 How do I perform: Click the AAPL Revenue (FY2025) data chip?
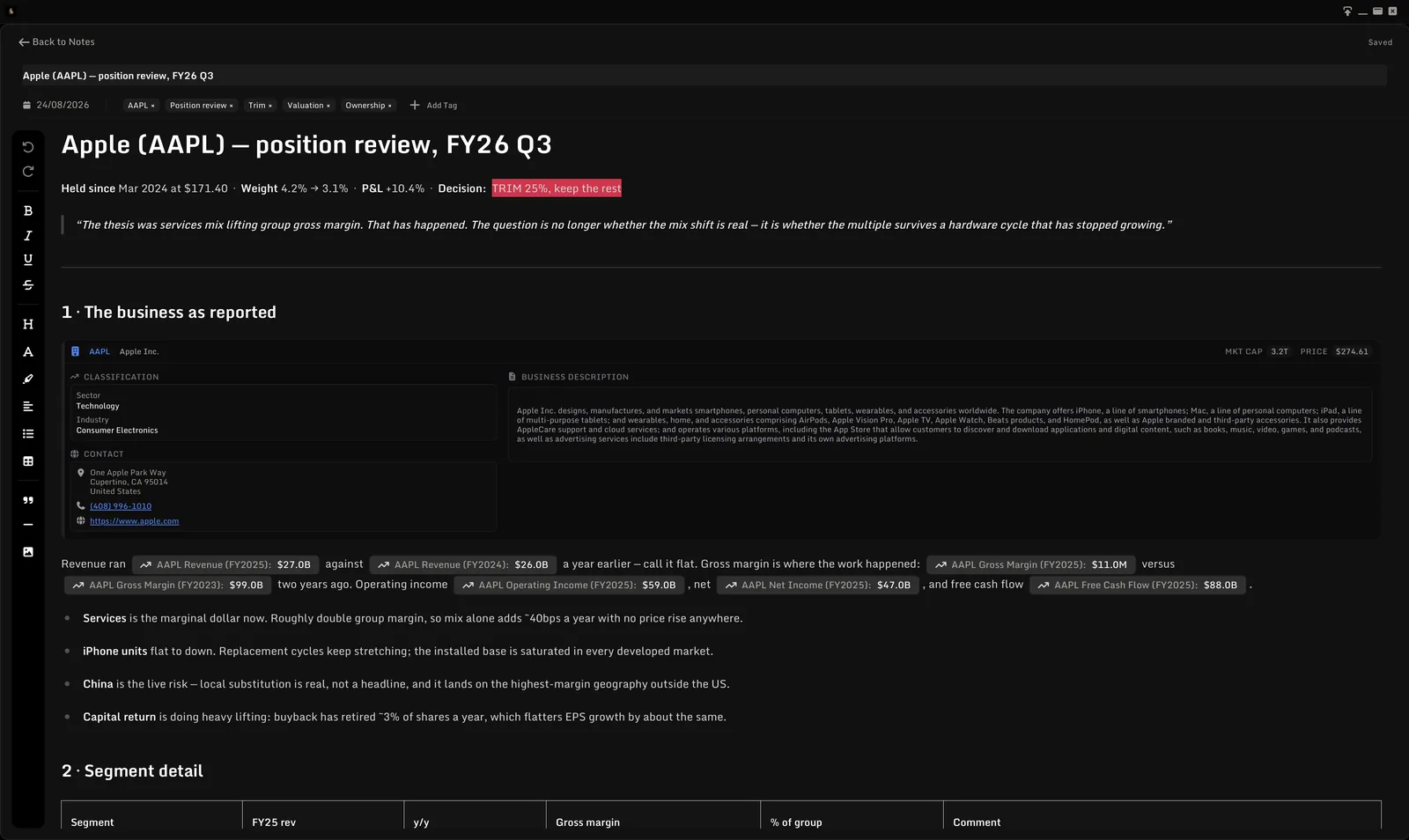pyautogui.click(x=225, y=564)
